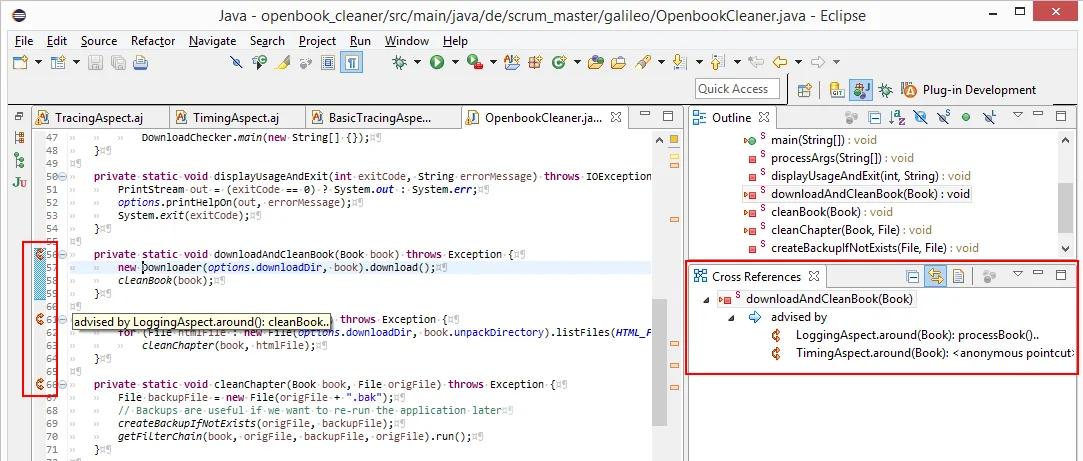Toggle Link with Editor in Cross References
This screenshot has width=1083, height=461.
pos(936,276)
